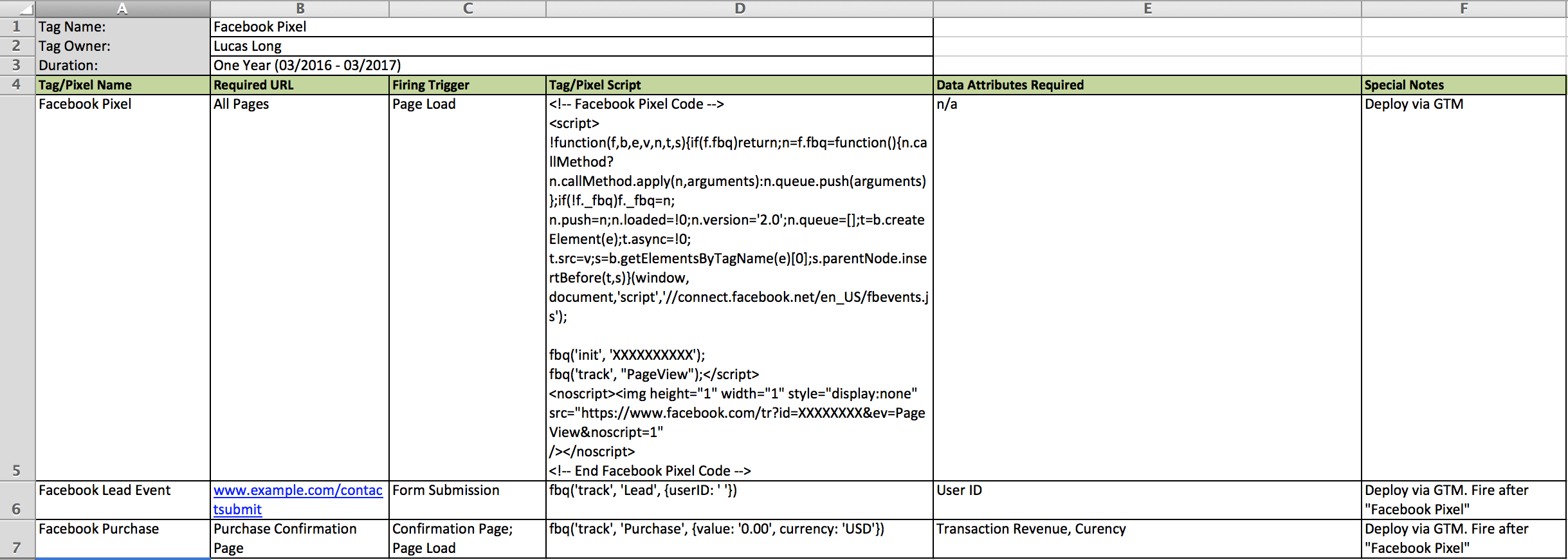The image size is (1568, 560).
Task: Click the select-all corner triangle
Action: pyautogui.click(x=17, y=8)
